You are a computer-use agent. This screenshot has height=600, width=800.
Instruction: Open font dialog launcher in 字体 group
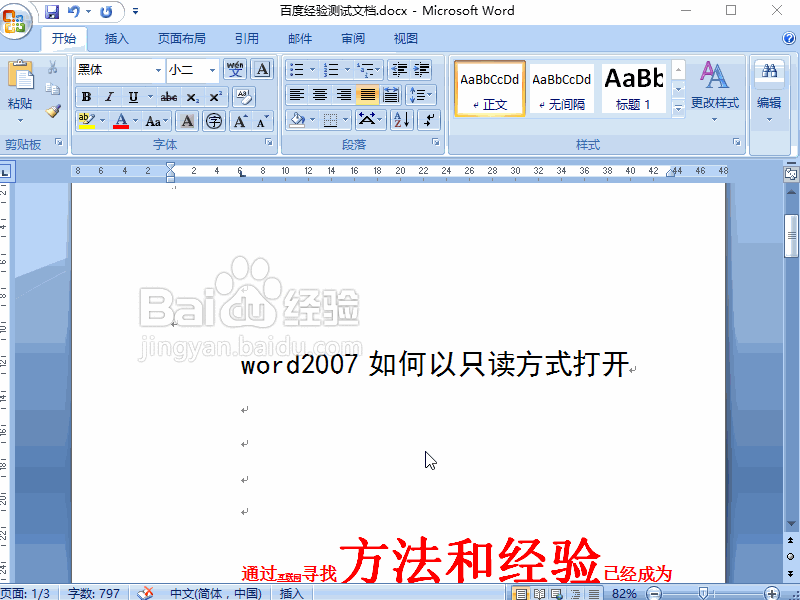coord(268,143)
